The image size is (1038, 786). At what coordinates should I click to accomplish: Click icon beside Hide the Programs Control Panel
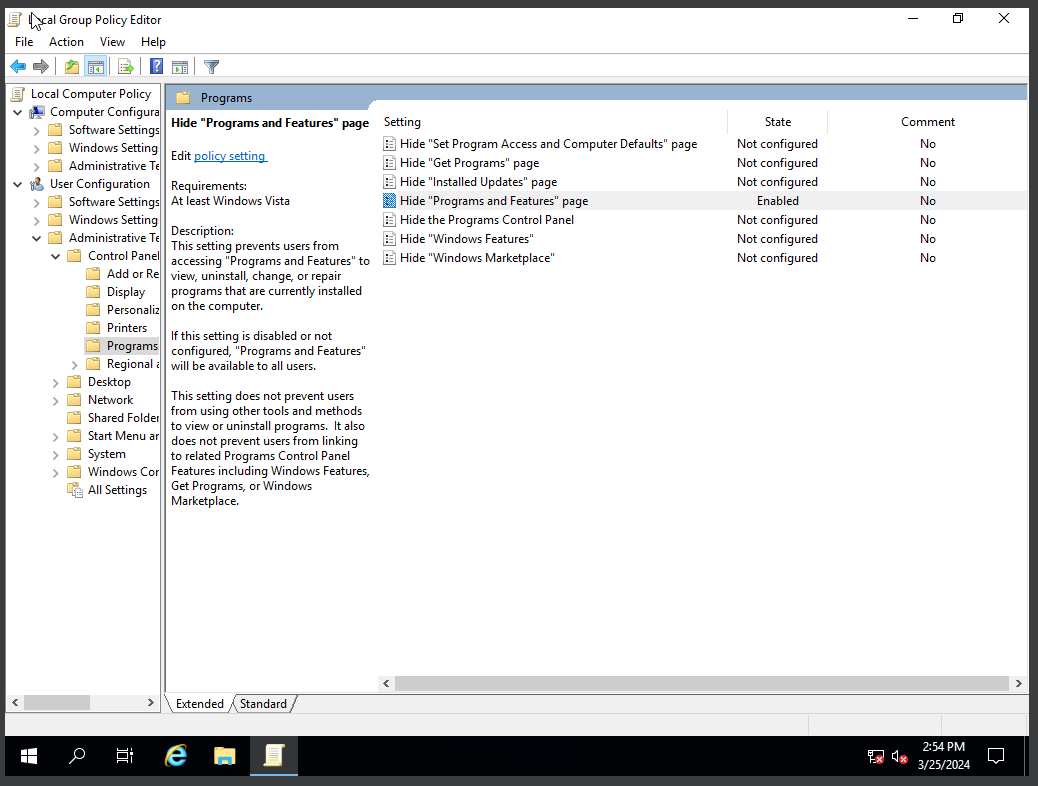click(389, 220)
